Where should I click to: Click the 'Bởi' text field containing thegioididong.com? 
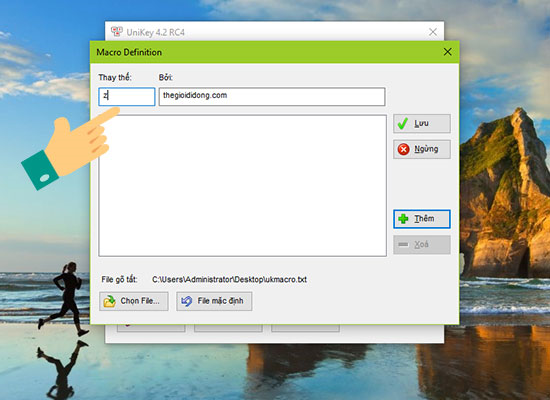272,96
